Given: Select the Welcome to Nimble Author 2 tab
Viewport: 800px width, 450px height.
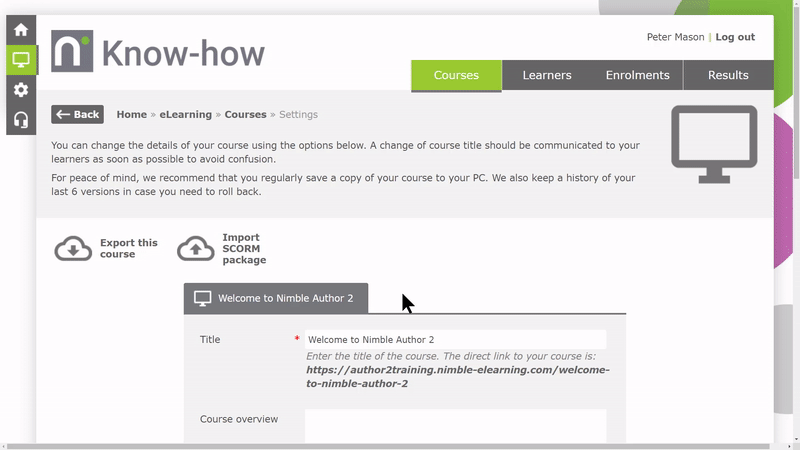Looking at the screenshot, I should (x=276, y=298).
